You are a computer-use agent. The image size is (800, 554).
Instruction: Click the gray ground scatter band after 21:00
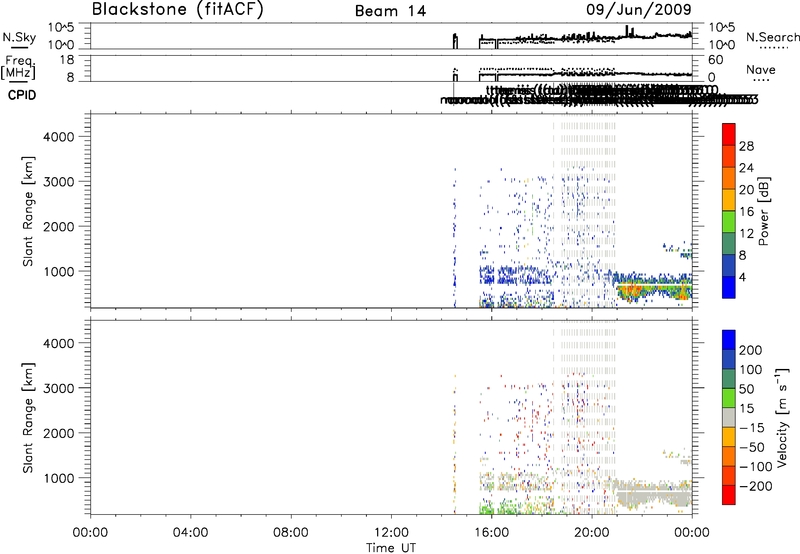[653, 496]
